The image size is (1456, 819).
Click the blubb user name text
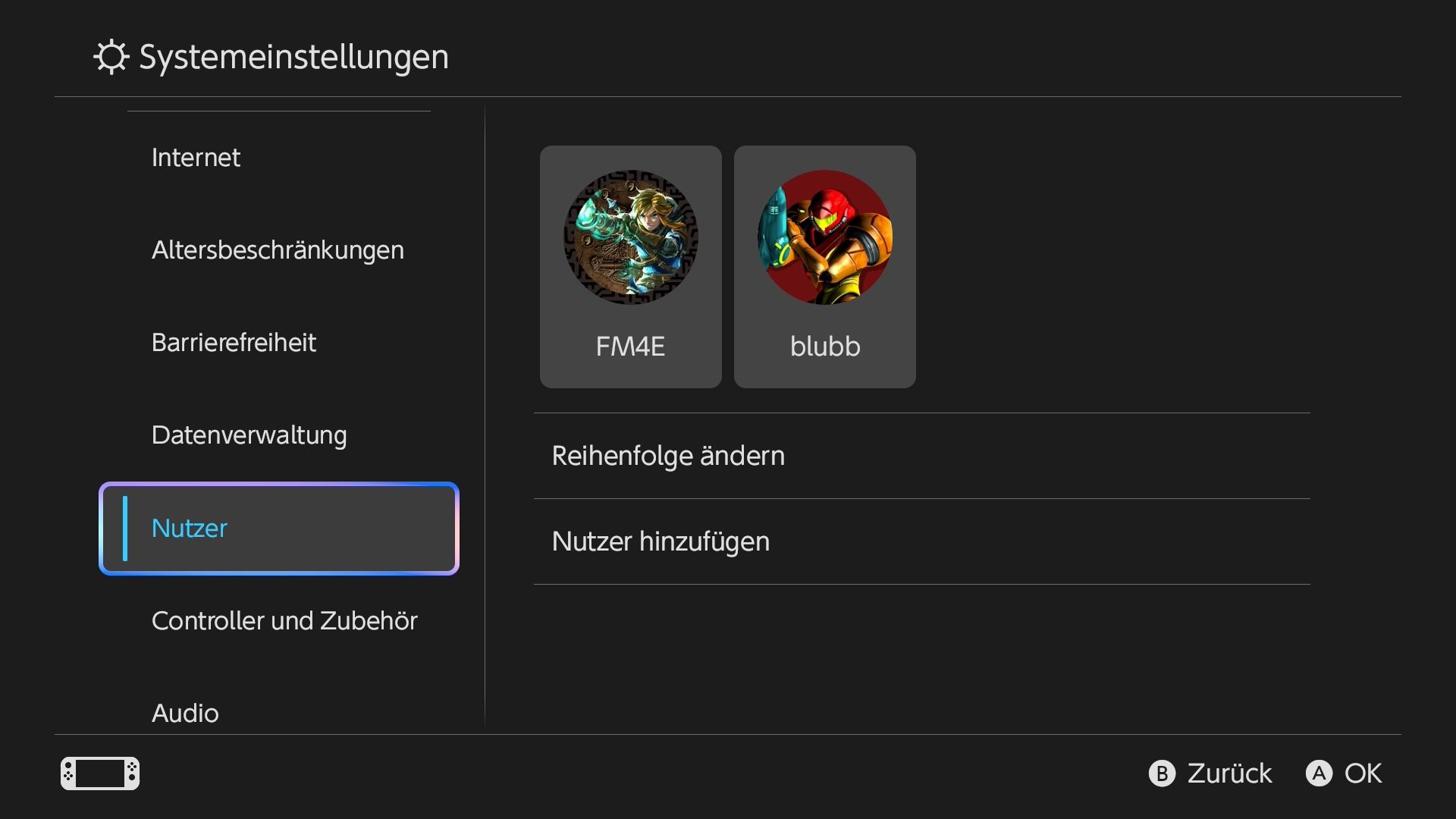[x=825, y=347]
